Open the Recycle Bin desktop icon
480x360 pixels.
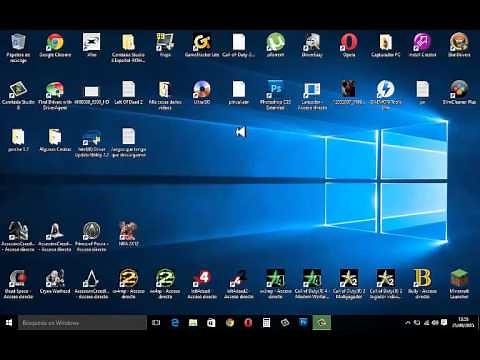coord(18,43)
